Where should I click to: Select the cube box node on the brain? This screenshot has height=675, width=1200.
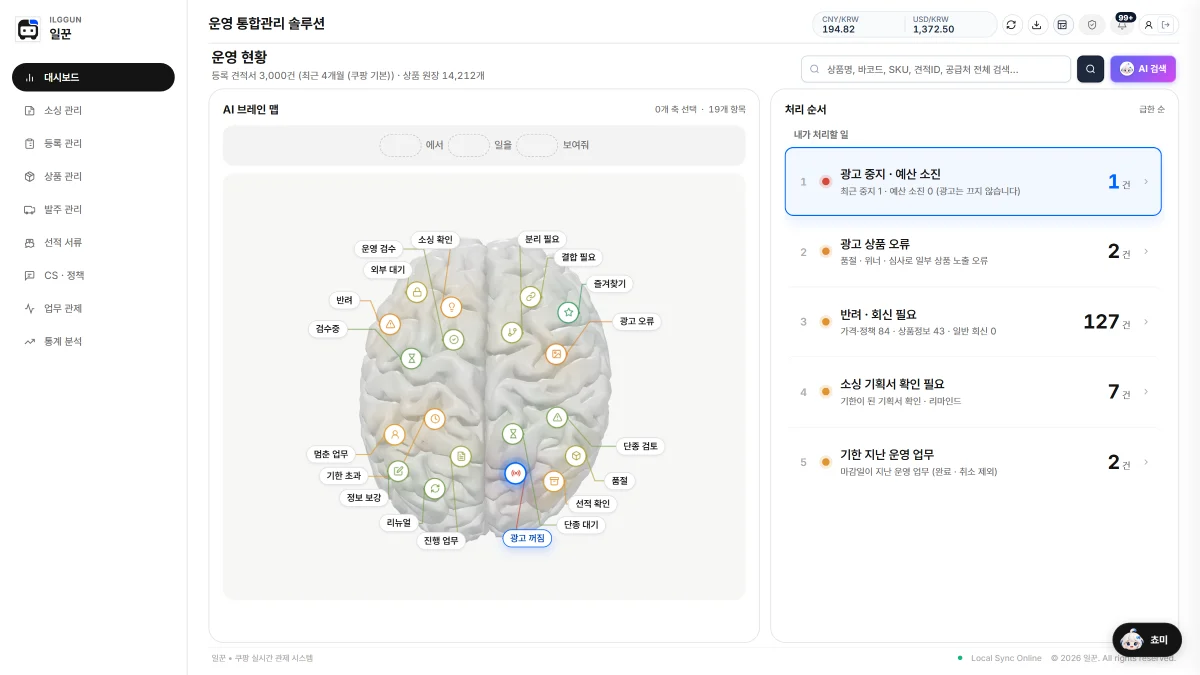click(x=575, y=456)
